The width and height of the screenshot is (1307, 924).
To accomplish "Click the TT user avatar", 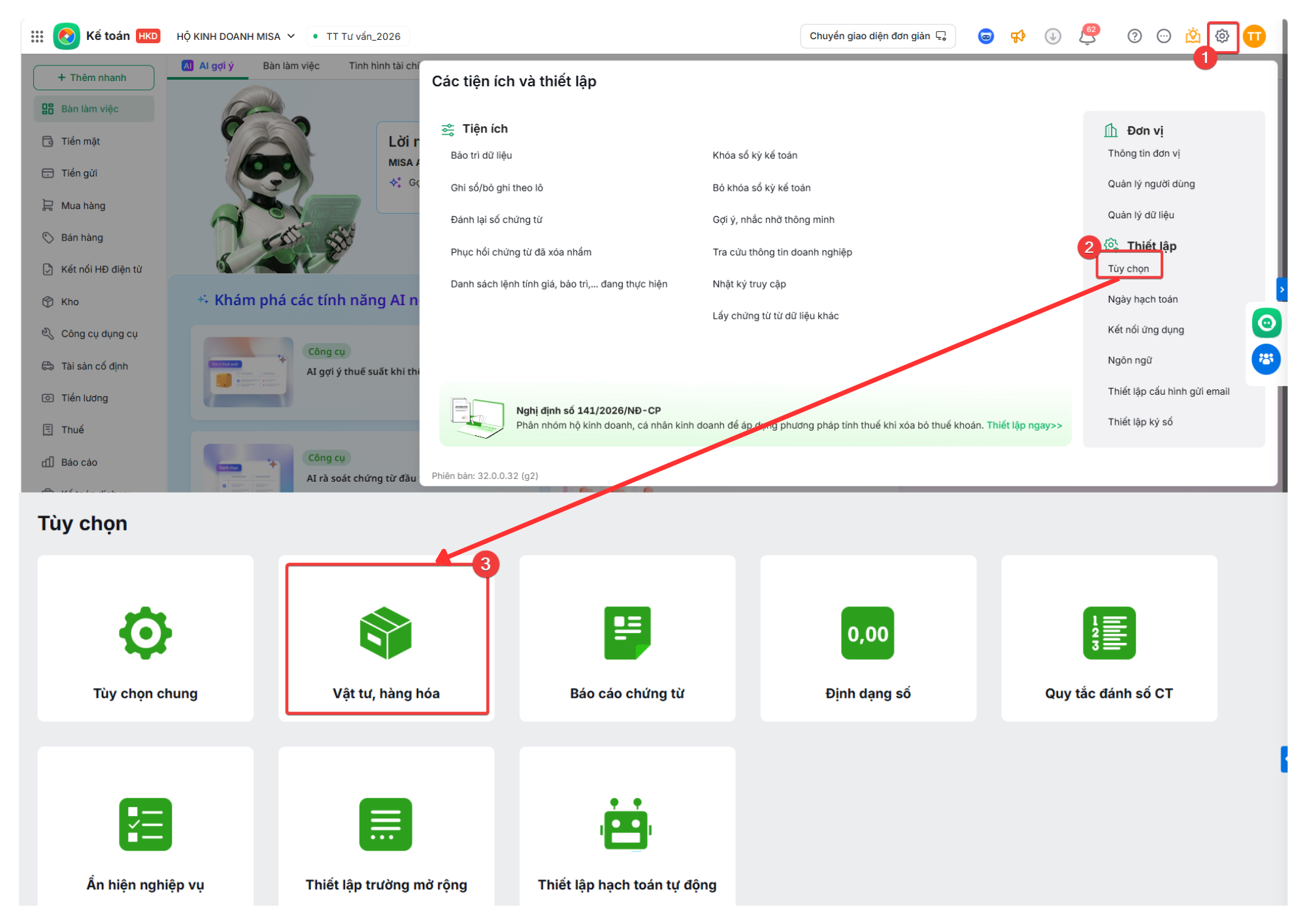I will coord(1254,36).
